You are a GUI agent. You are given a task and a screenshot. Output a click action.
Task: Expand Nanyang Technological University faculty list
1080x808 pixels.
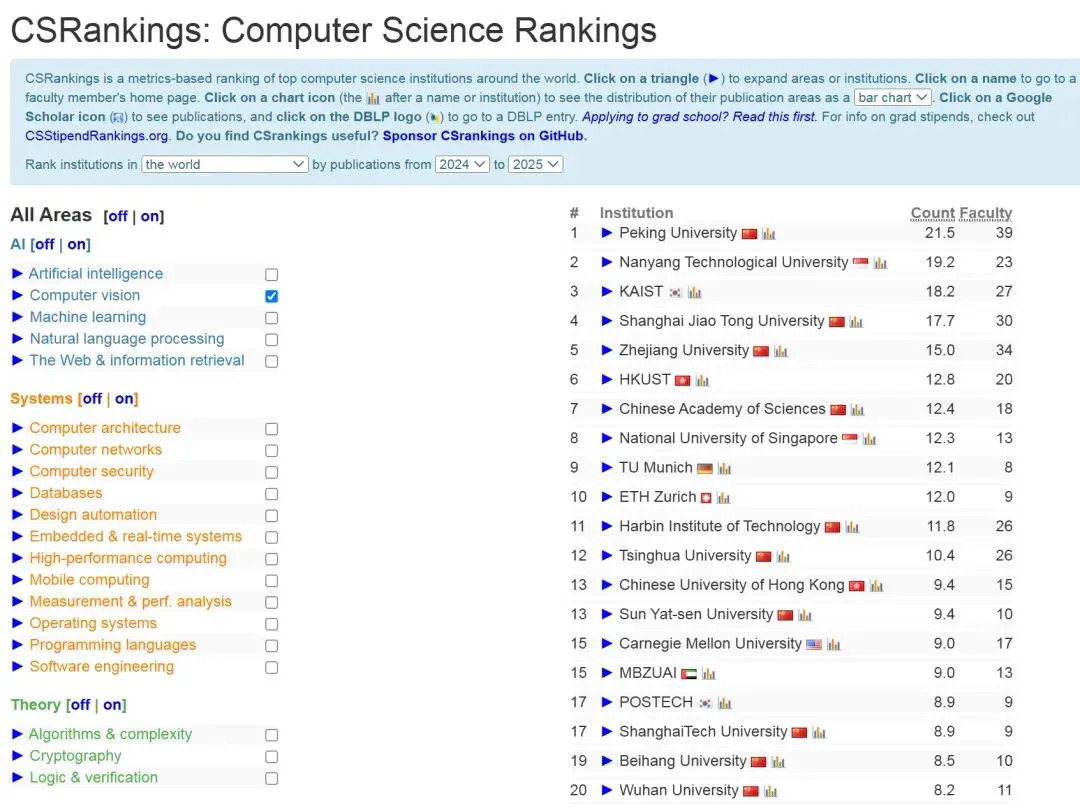[607, 263]
